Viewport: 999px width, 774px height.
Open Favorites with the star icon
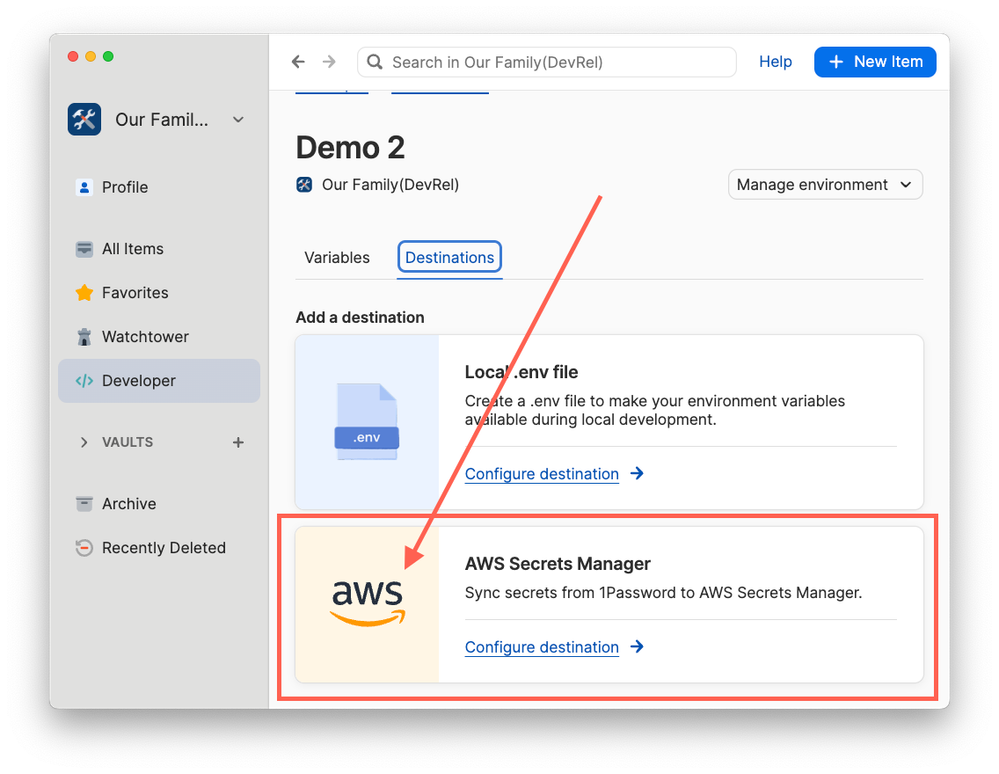(x=134, y=293)
